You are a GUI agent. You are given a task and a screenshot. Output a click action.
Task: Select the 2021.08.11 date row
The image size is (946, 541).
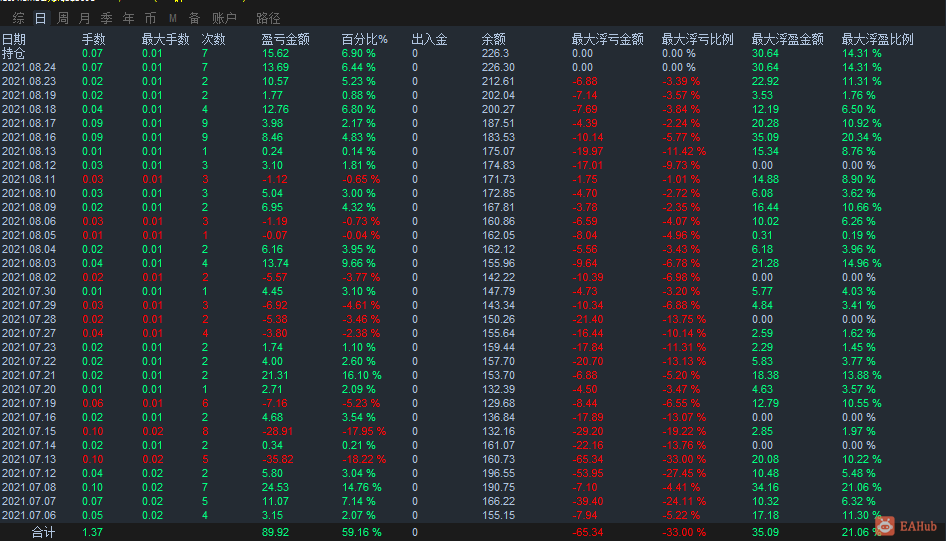pyautogui.click(x=473, y=179)
